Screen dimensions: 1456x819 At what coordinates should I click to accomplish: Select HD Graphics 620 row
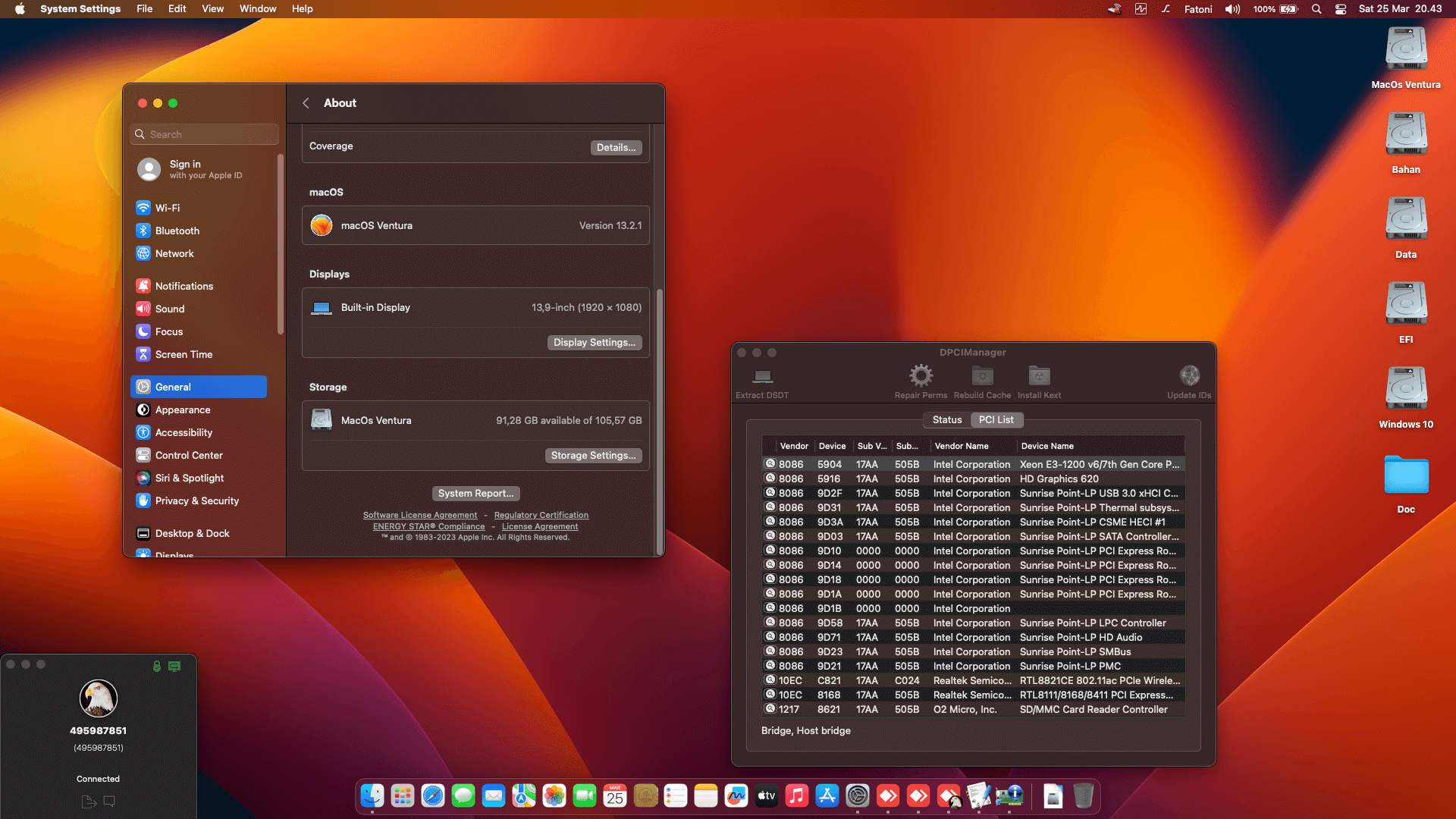(974, 479)
